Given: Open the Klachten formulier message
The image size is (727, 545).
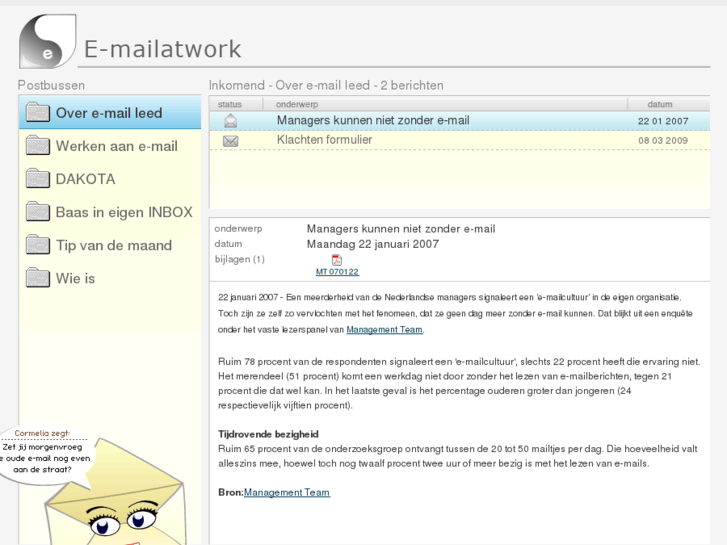Looking at the screenshot, I should 459,140.
